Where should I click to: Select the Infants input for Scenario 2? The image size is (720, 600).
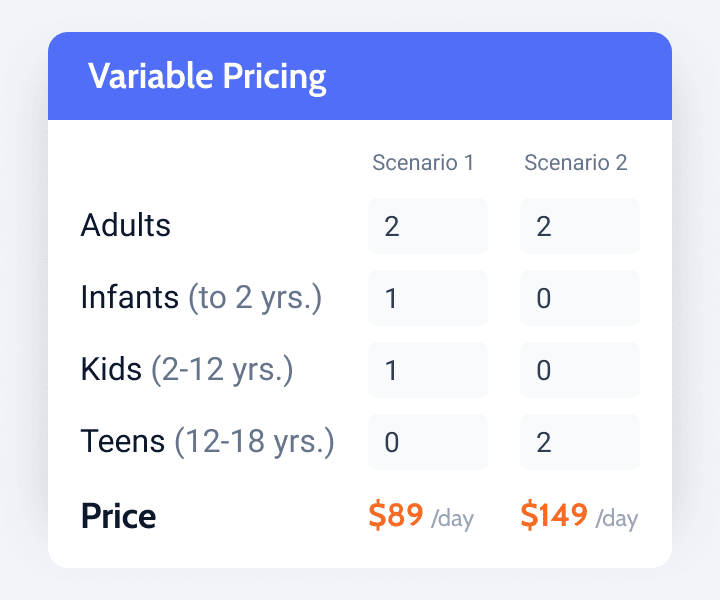579,298
